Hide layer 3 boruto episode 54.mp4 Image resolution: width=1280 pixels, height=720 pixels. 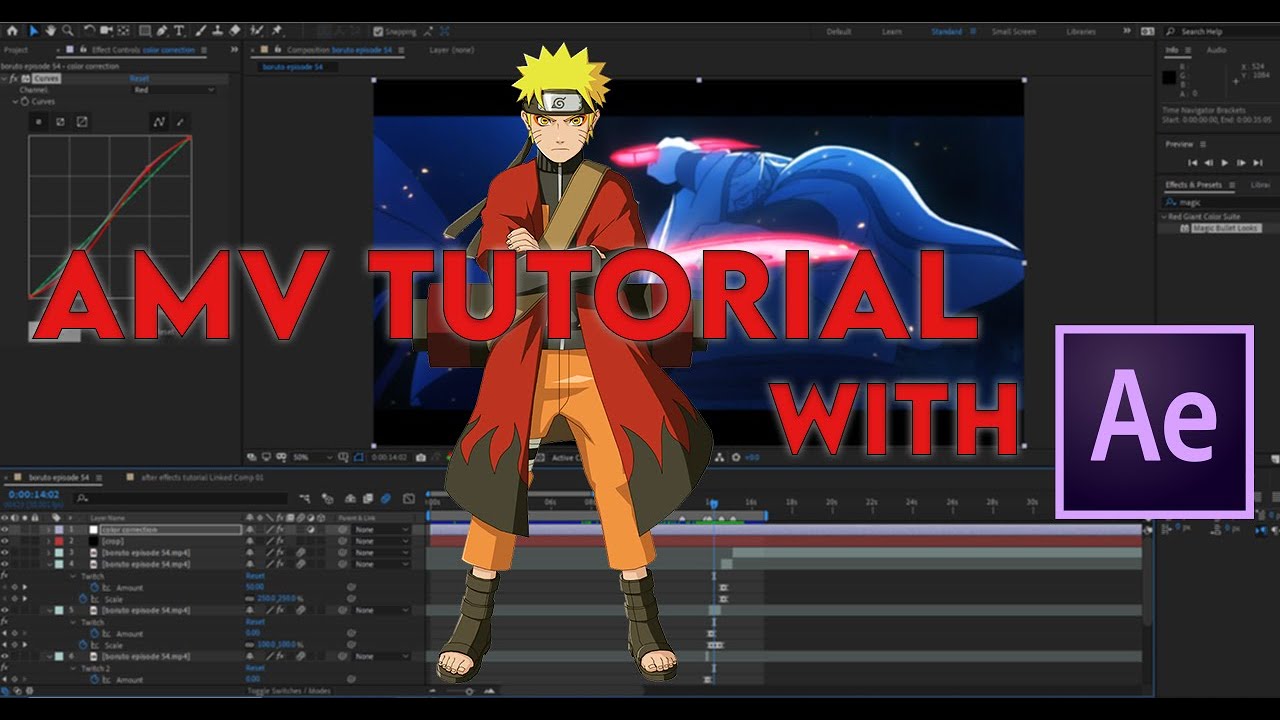(5, 553)
